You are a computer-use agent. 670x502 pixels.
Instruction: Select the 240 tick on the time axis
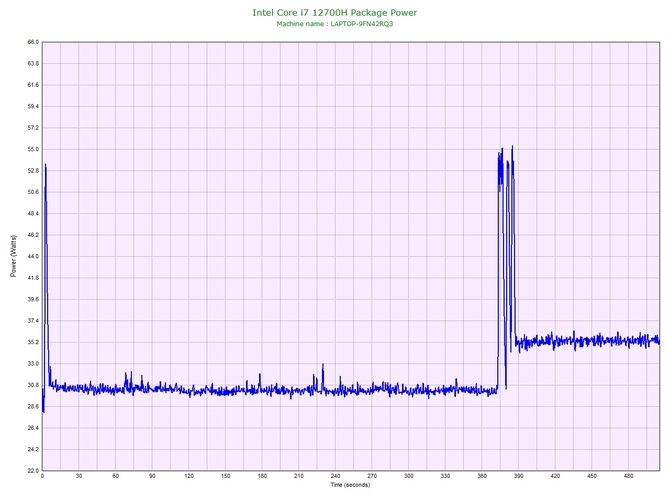coord(335,476)
